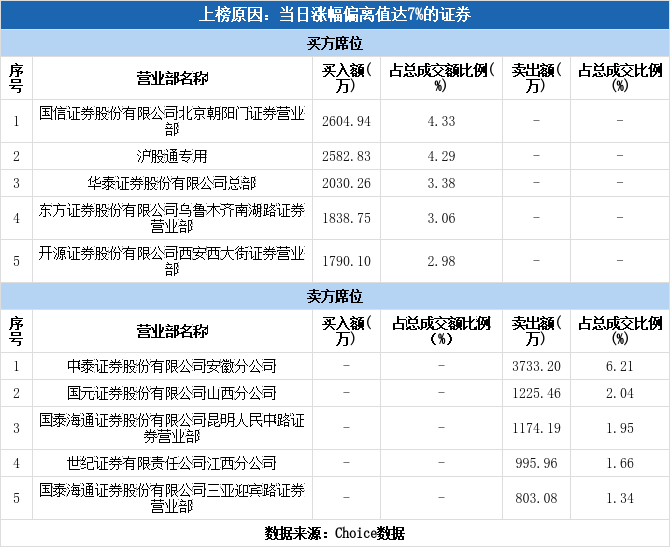670x547 pixels.
Task: Select buy amount 2604.94
Action: pos(347,121)
